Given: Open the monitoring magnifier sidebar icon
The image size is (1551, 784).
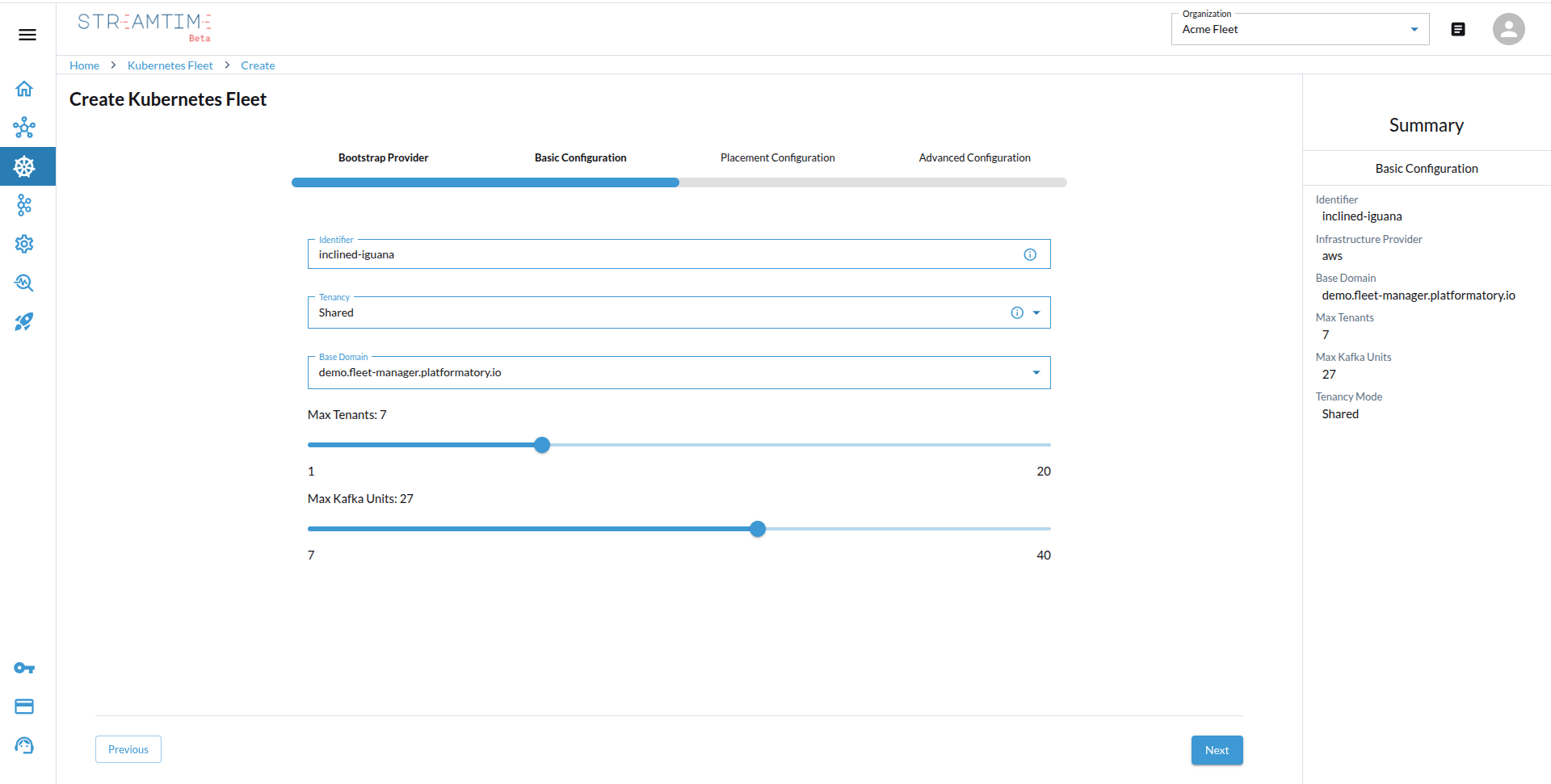Looking at the screenshot, I should (24, 283).
